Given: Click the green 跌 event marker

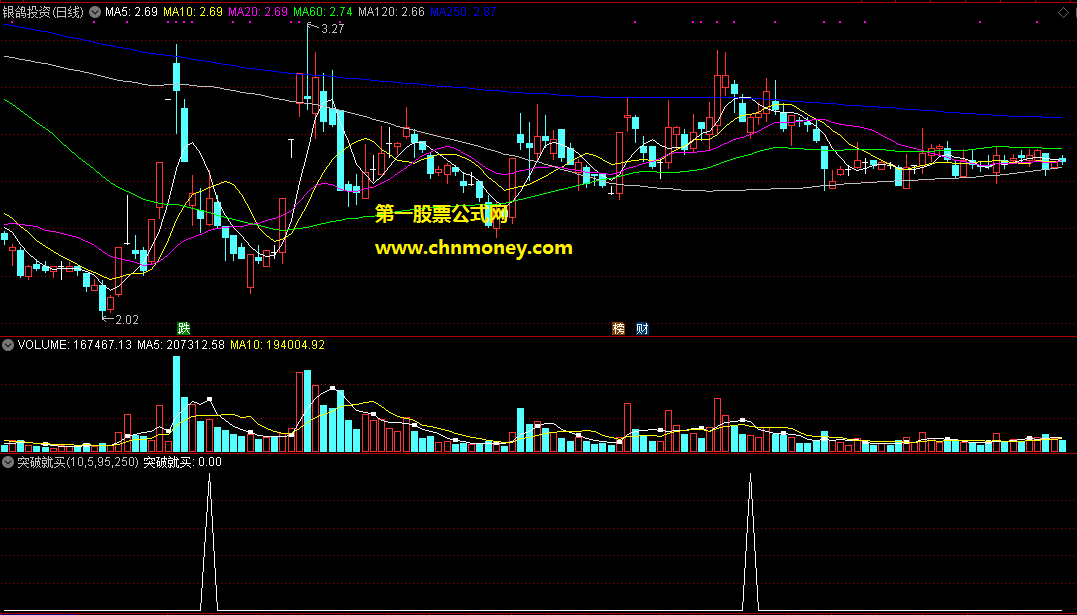Looking at the screenshot, I should [183, 328].
